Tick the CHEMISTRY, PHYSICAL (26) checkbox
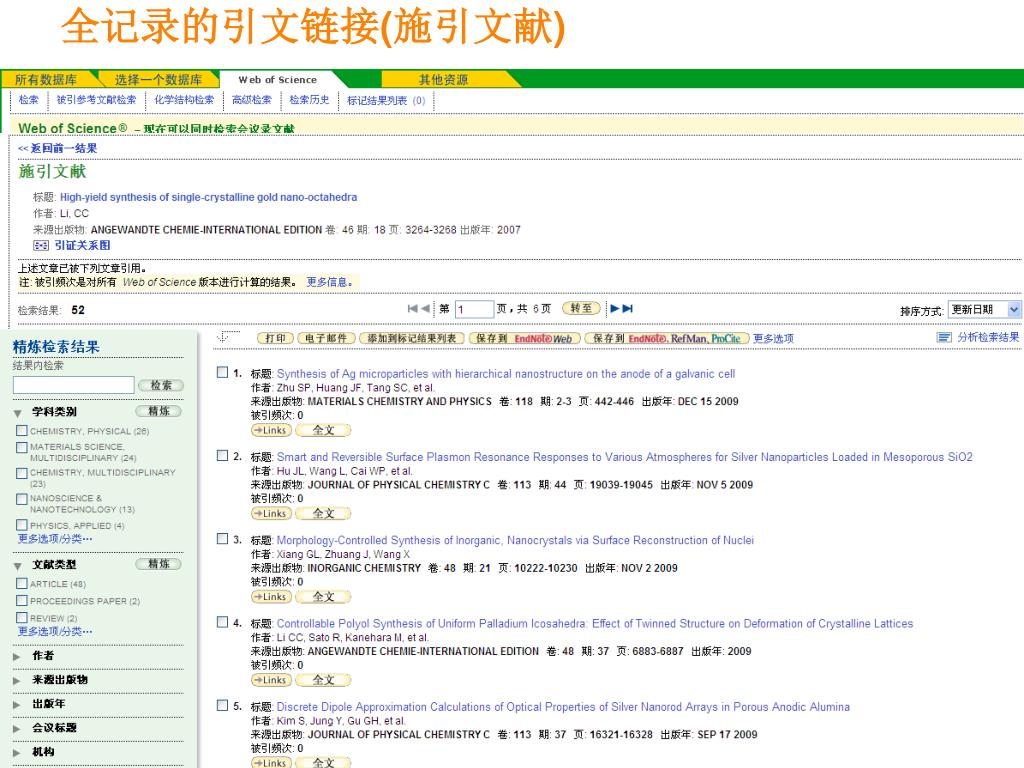Screen dimensions: 1024x768 click(22, 431)
